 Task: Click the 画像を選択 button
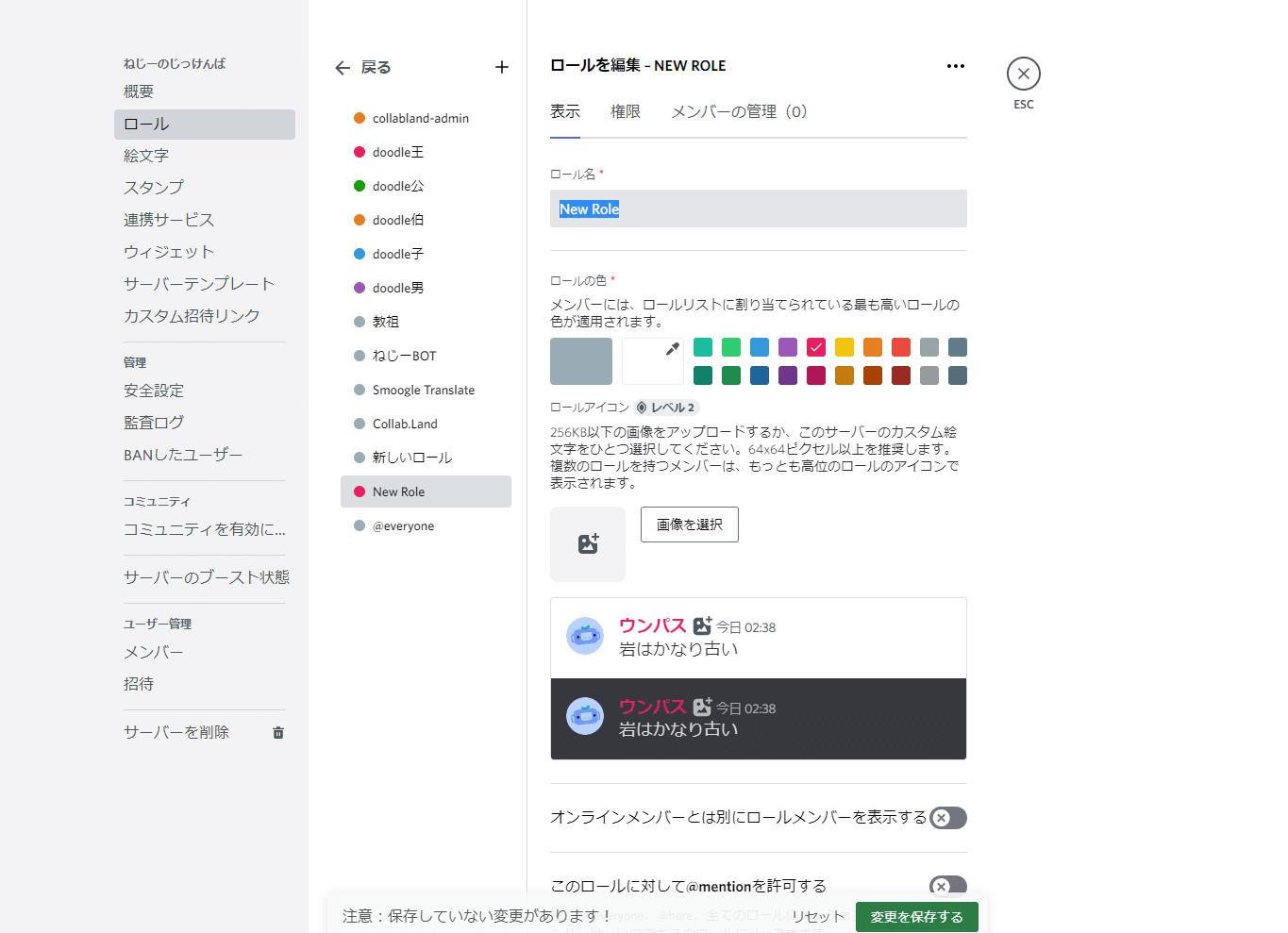pyautogui.click(x=689, y=525)
